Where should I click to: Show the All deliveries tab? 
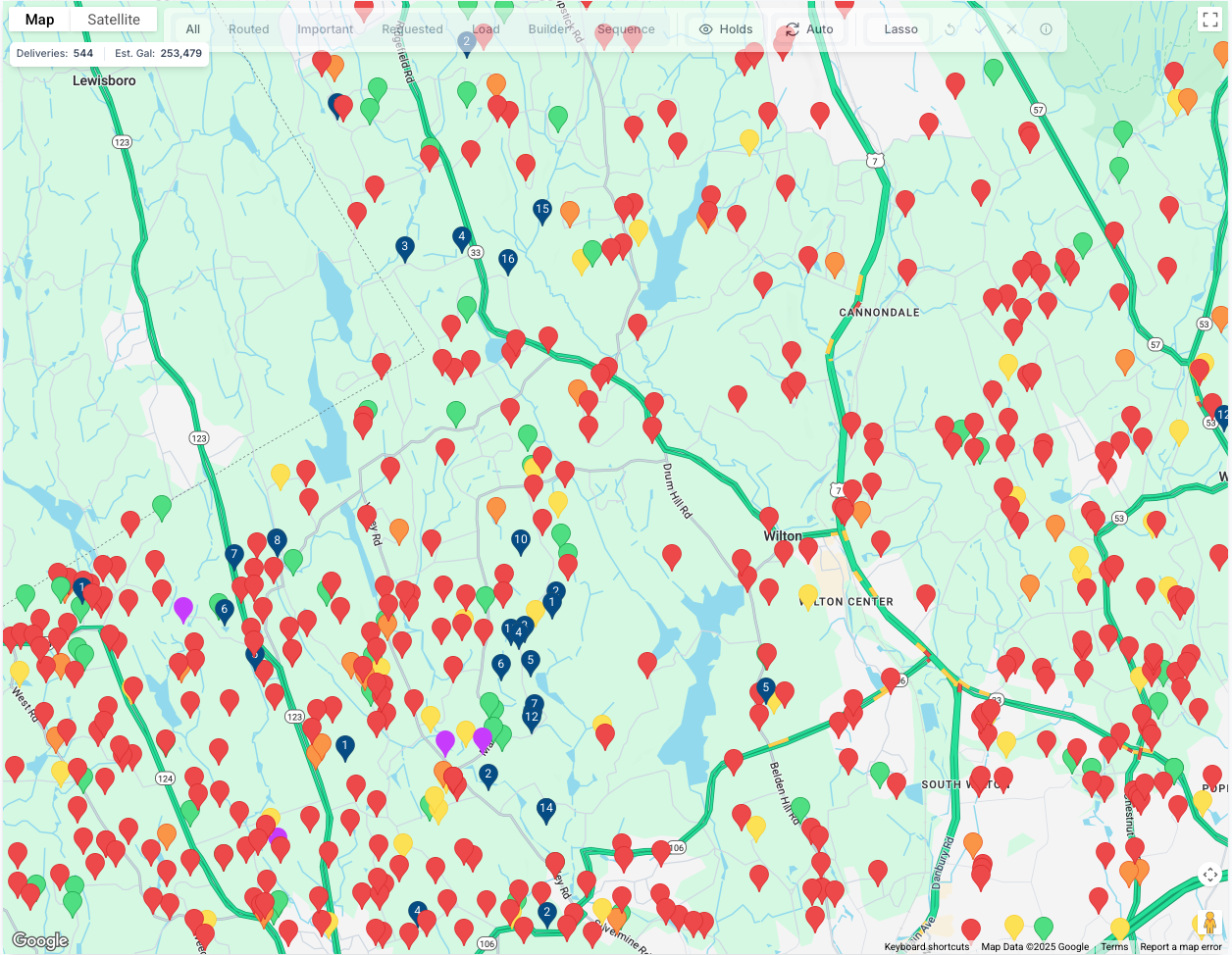pos(193,29)
